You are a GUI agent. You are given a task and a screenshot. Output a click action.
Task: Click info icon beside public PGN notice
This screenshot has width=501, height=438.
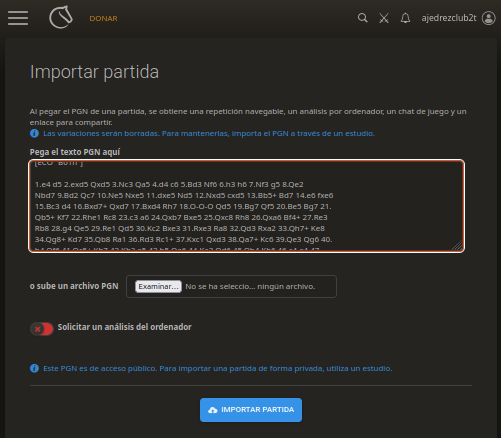(x=34, y=368)
